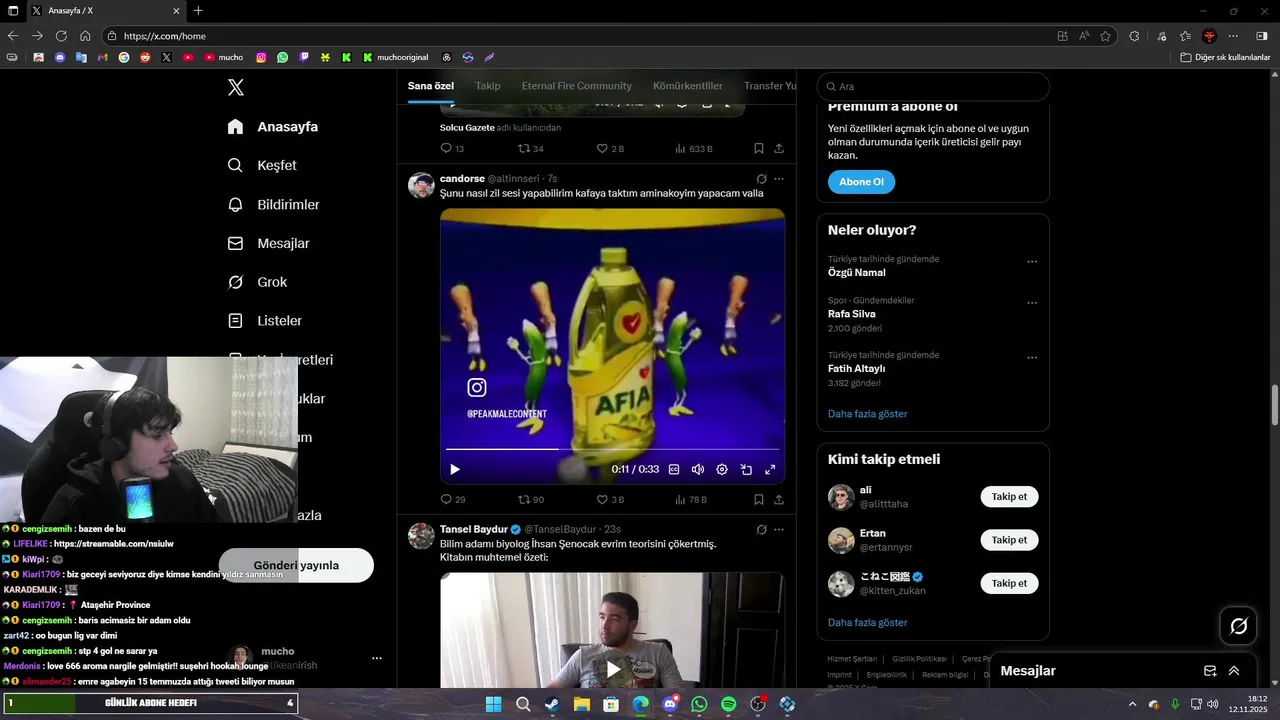Compose new message in Mesajlar drawer
Image resolution: width=1280 pixels, height=720 pixels.
(1210, 671)
